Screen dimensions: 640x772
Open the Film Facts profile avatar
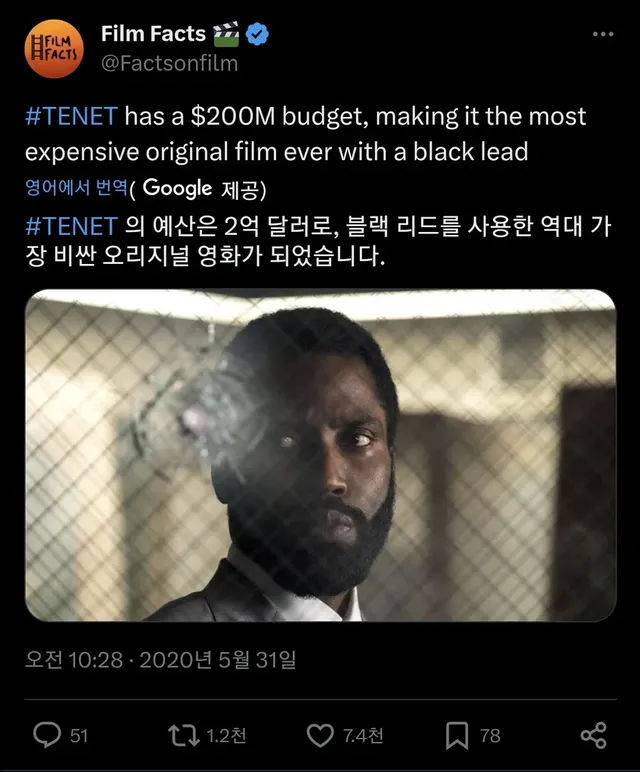click(51, 49)
